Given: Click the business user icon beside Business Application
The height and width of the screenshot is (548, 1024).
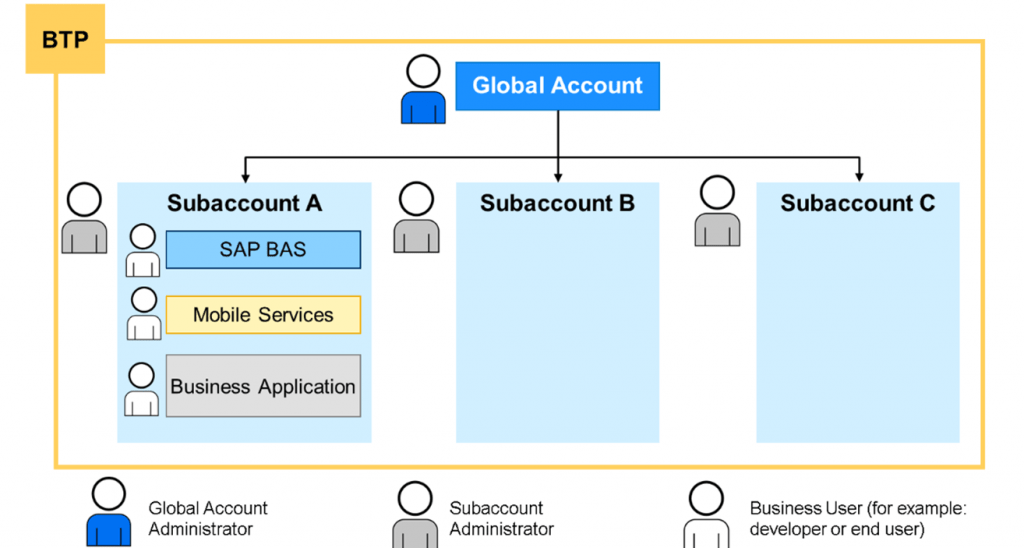Looking at the screenshot, I should [x=142, y=389].
